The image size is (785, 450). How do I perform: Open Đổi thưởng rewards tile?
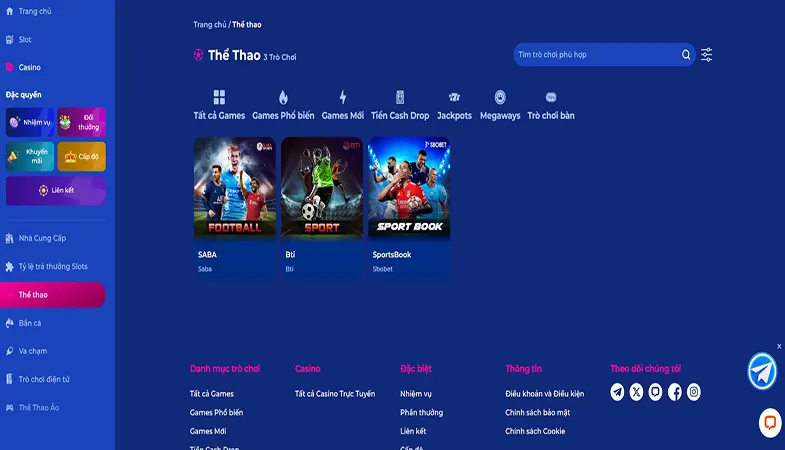(82, 122)
